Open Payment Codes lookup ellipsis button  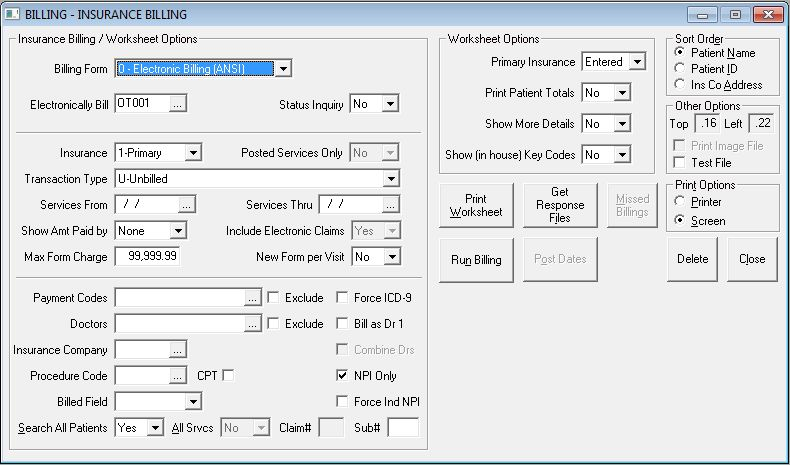click(252, 298)
